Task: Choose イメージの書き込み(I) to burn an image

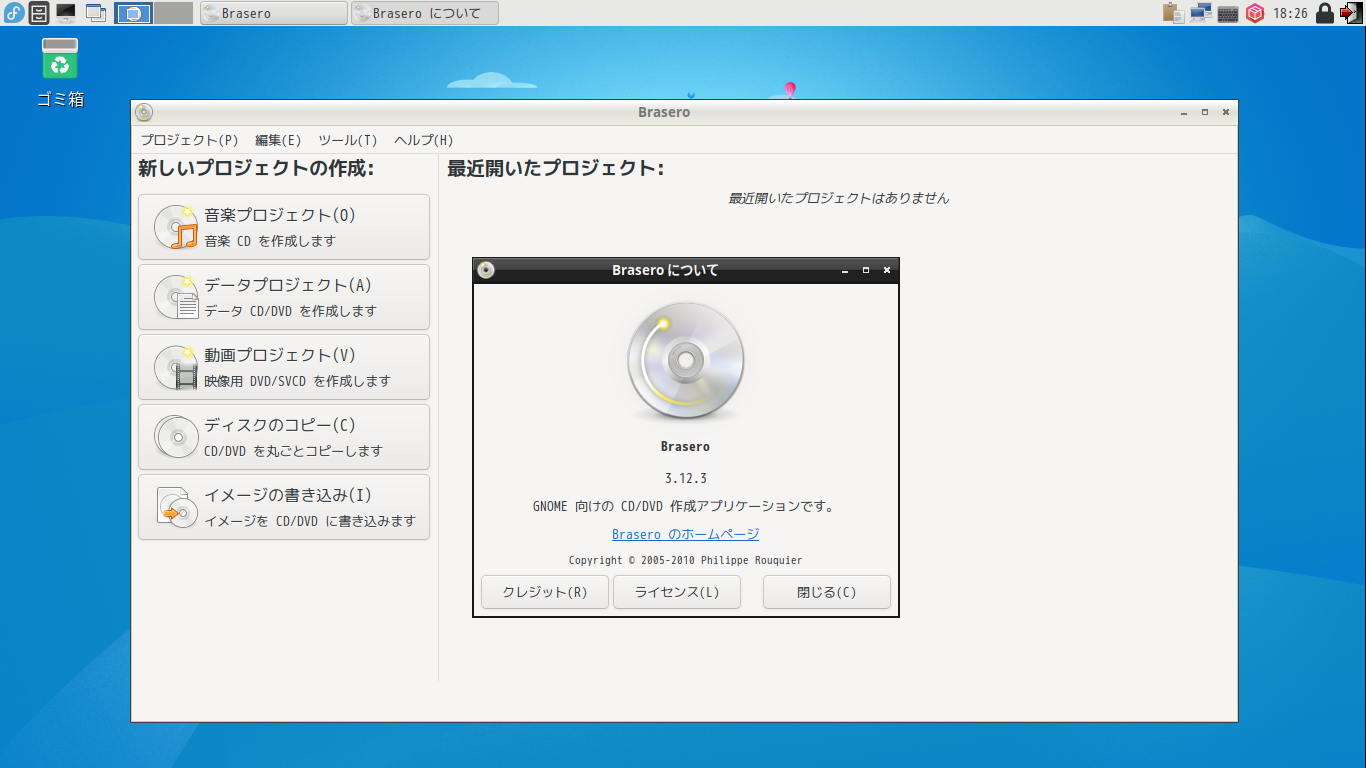Action: click(284, 507)
